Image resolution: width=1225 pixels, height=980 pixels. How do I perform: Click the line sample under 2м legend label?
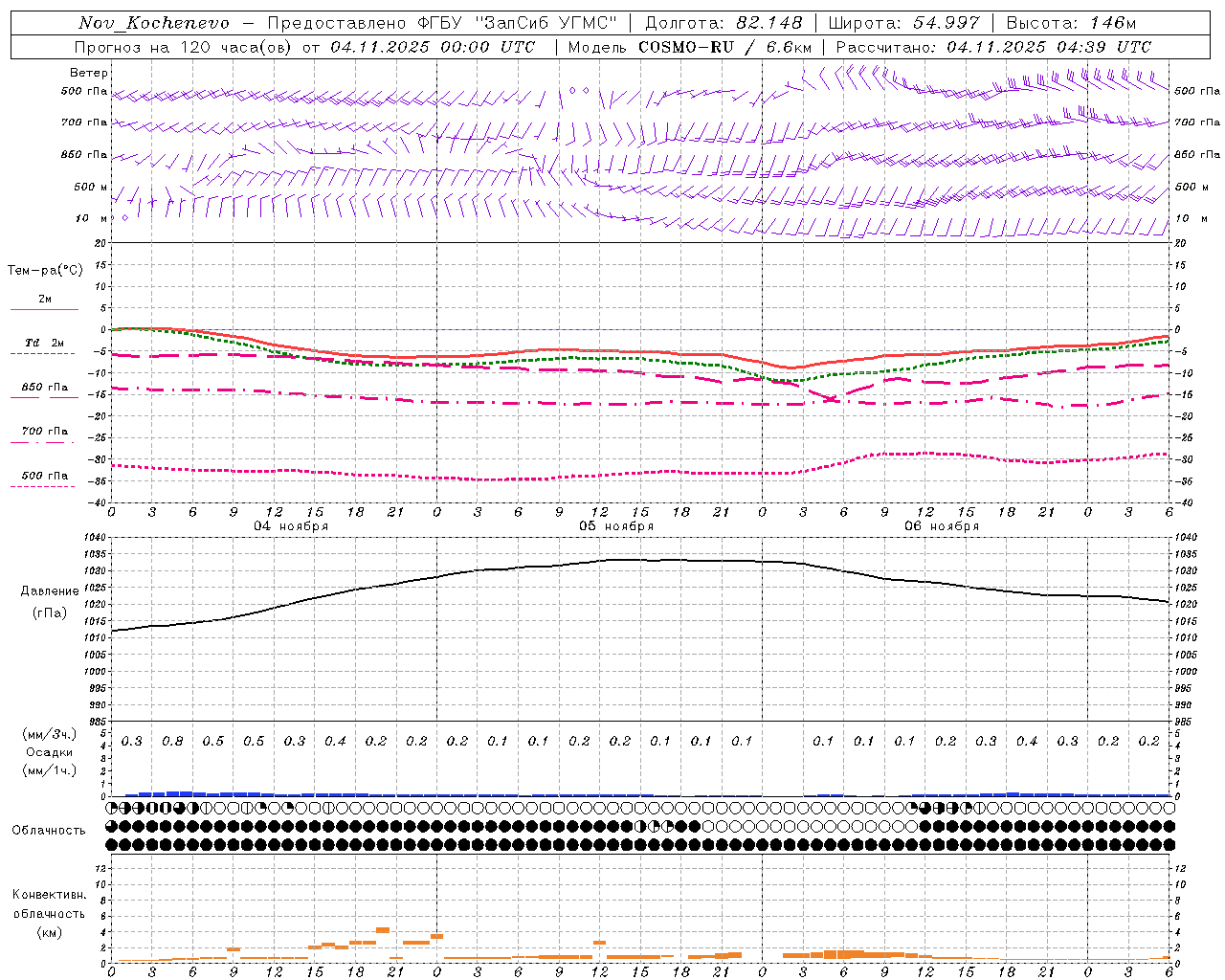click(44, 310)
